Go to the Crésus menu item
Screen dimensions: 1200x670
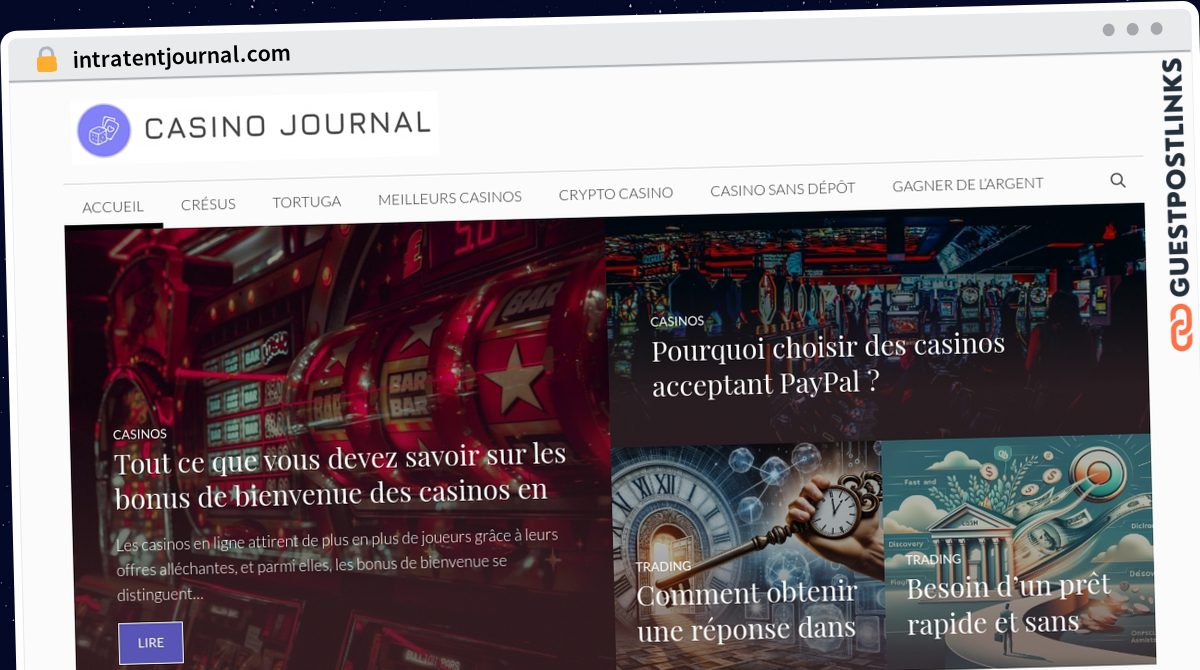pos(208,204)
